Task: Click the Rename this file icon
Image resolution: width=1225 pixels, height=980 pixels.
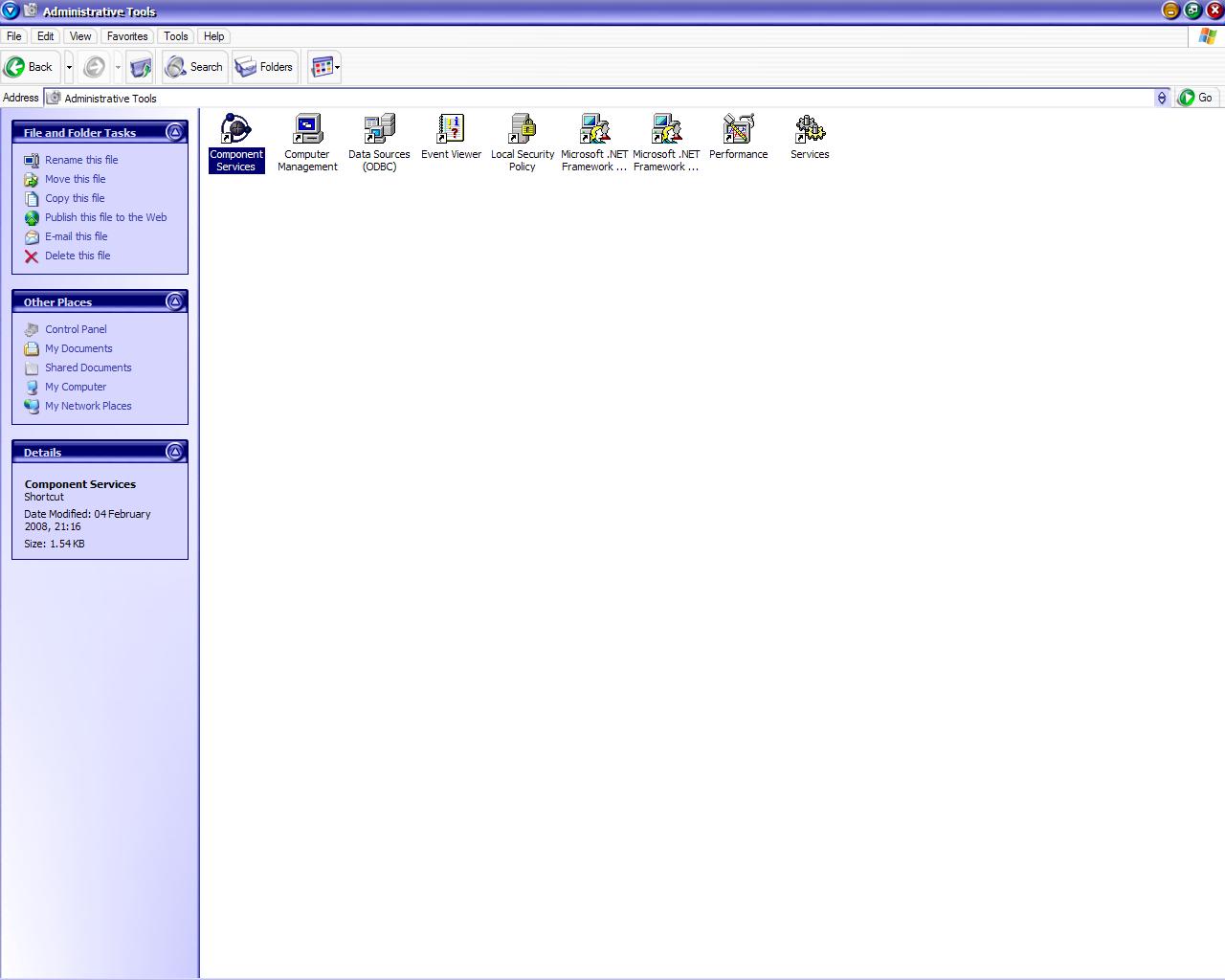Action: (32, 160)
